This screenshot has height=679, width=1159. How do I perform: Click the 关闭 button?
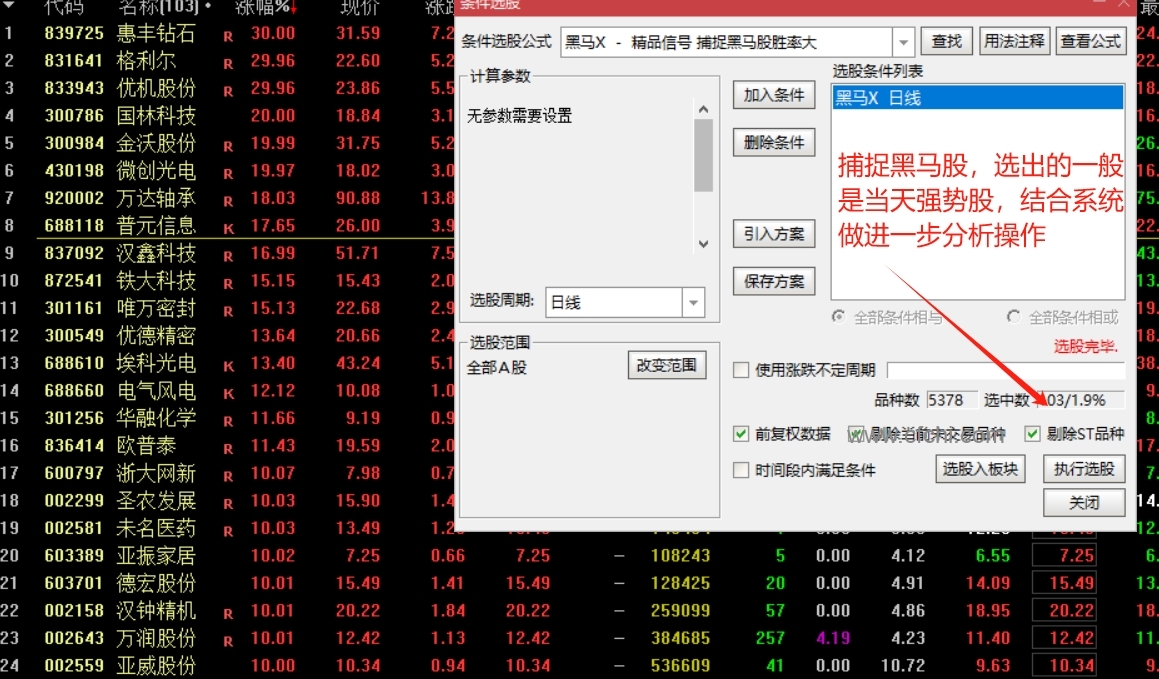(1084, 503)
